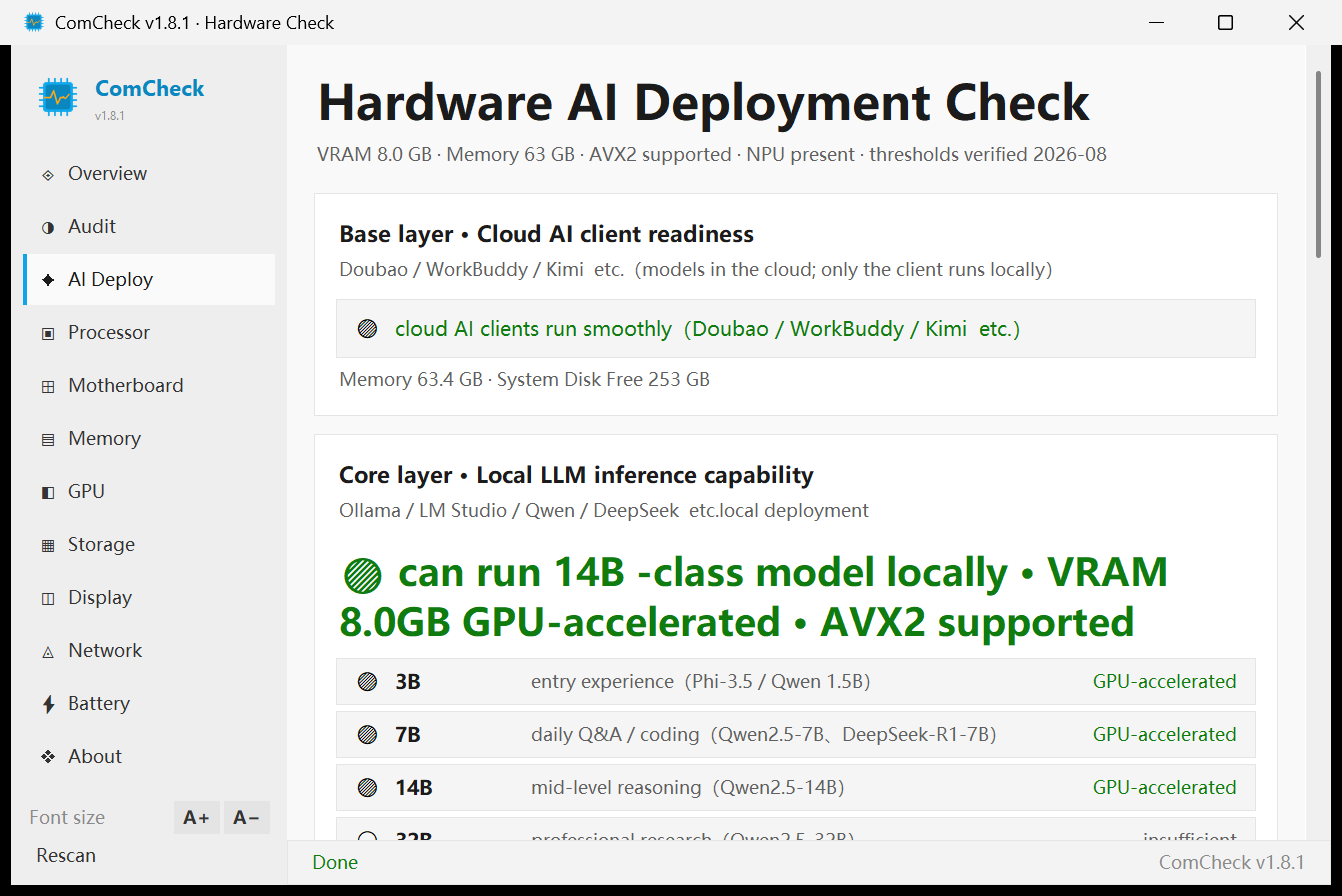1342x896 pixels.
Task: Click the status circle in the 7B row
Action: (x=368, y=735)
